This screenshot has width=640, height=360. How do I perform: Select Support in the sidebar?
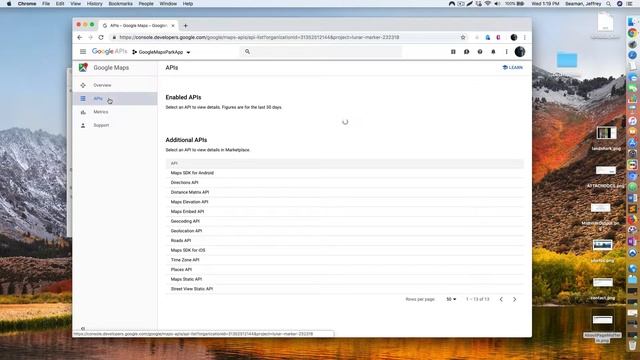115,125
